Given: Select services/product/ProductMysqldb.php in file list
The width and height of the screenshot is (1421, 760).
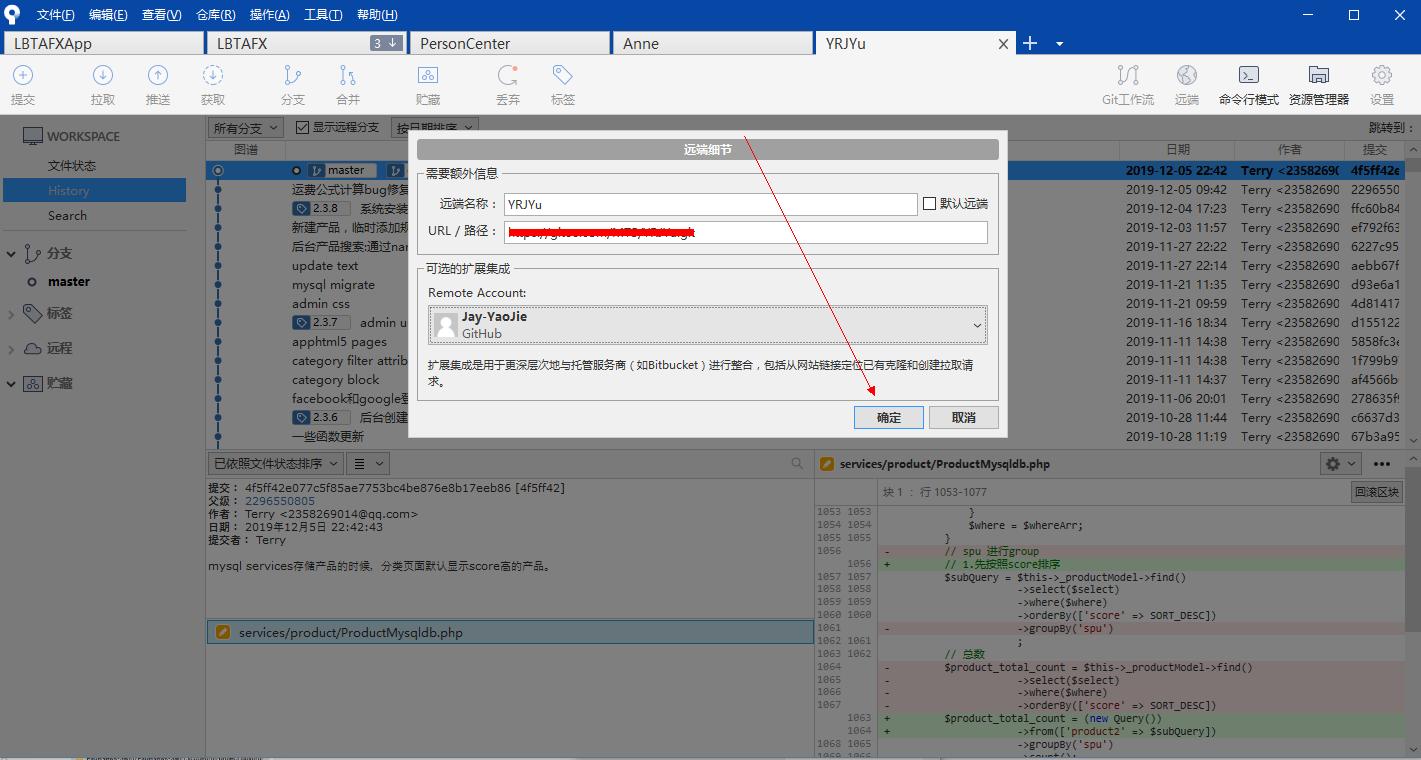Looking at the screenshot, I should 510,632.
